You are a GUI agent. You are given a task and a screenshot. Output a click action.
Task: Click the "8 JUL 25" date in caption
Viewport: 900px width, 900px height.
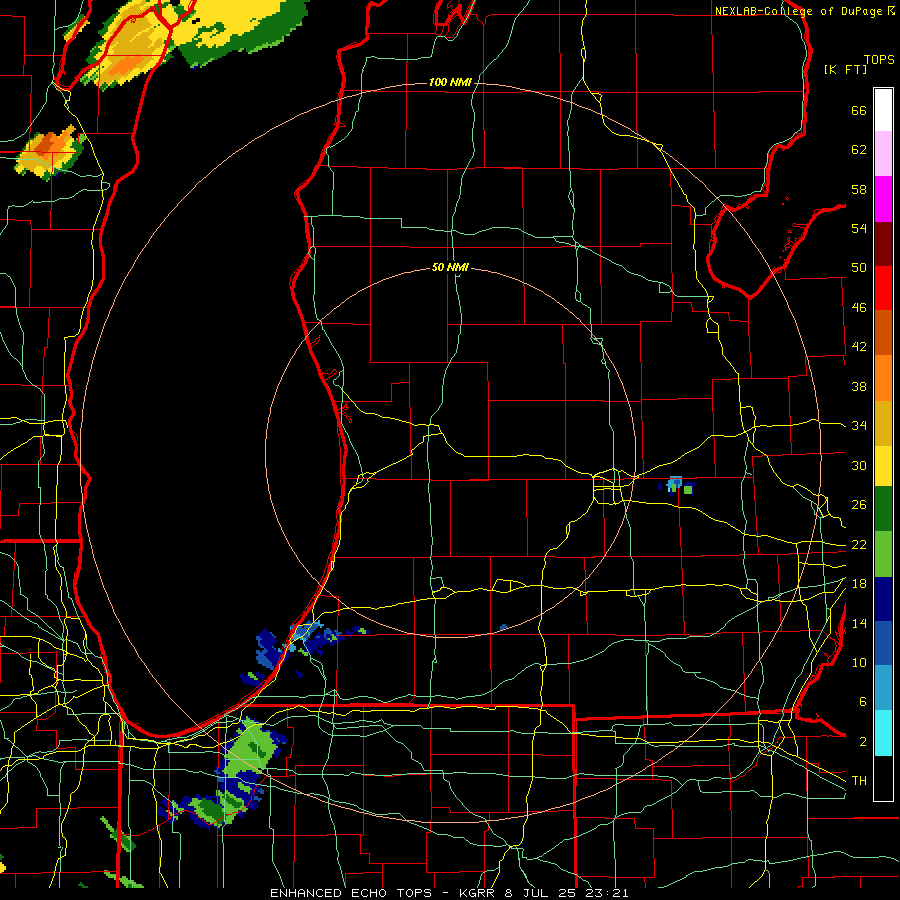(x=542, y=893)
